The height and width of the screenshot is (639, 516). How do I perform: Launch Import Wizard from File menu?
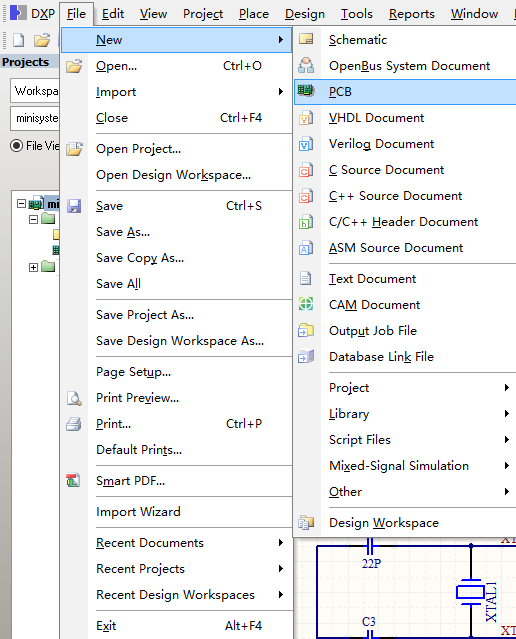pos(176,512)
